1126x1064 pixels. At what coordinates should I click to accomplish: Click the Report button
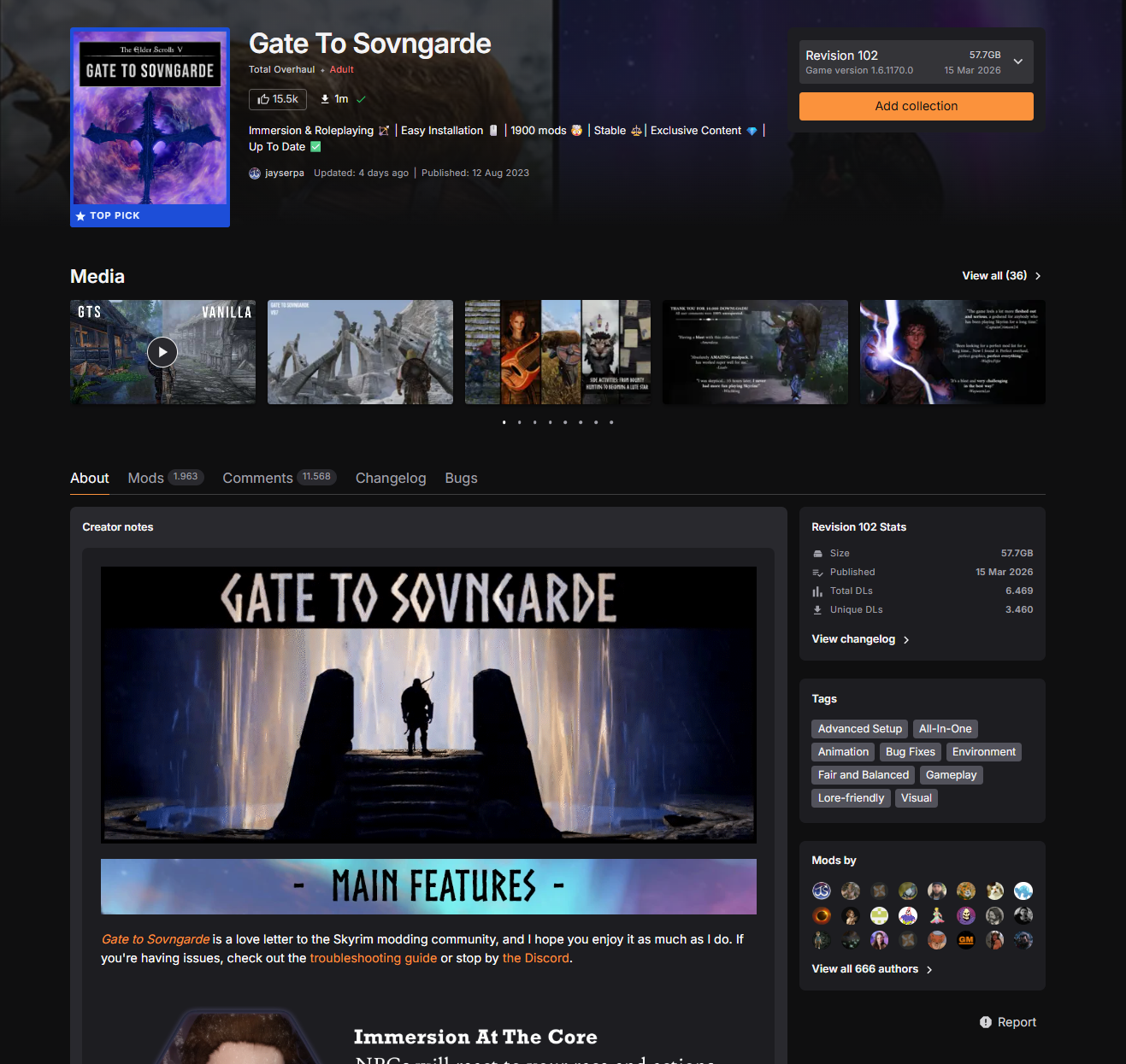coord(1008,1022)
